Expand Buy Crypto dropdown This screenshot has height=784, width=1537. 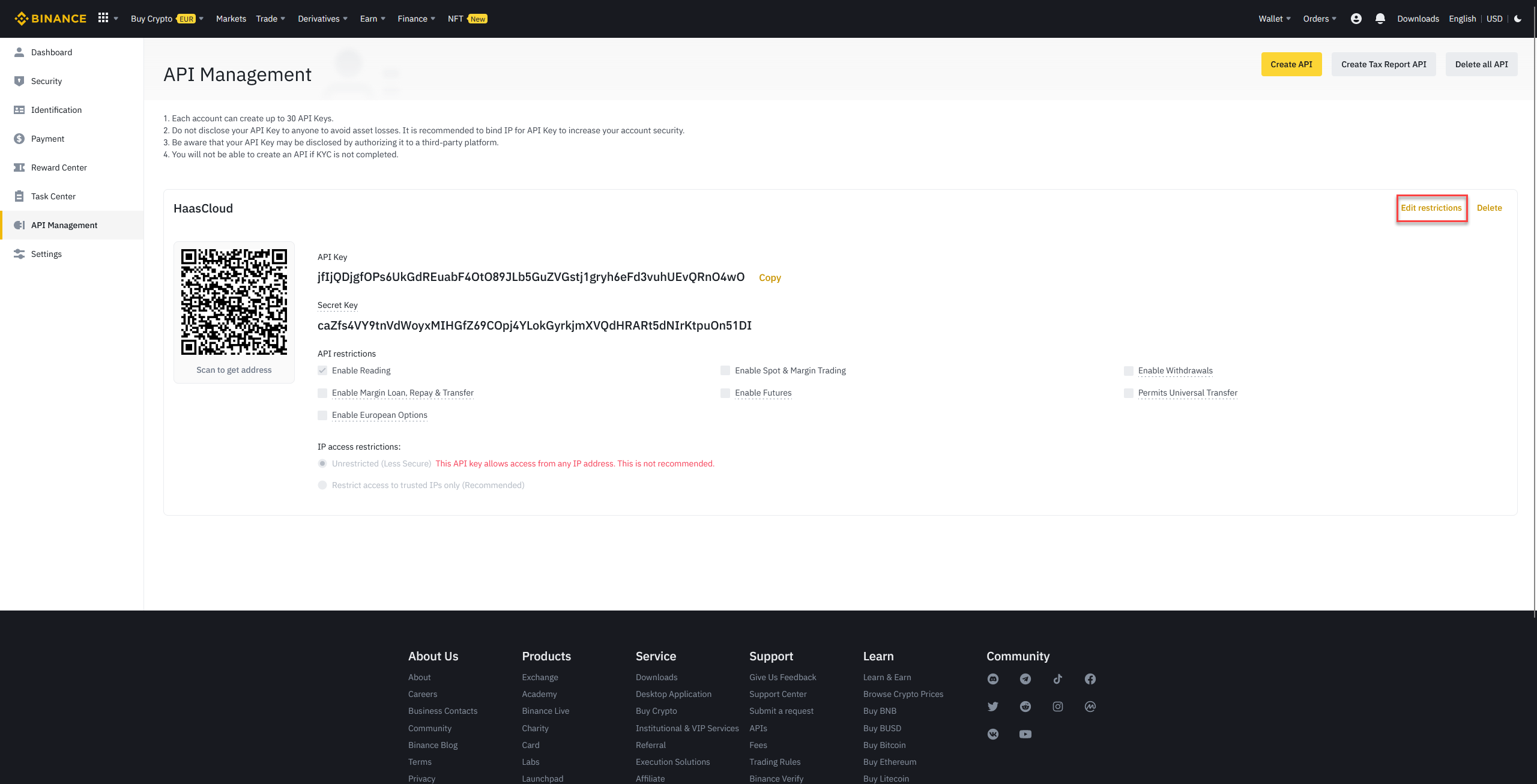pos(168,19)
